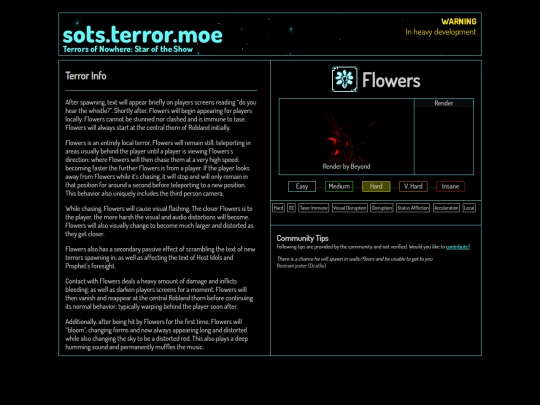Click the small Hard tag

(278, 208)
